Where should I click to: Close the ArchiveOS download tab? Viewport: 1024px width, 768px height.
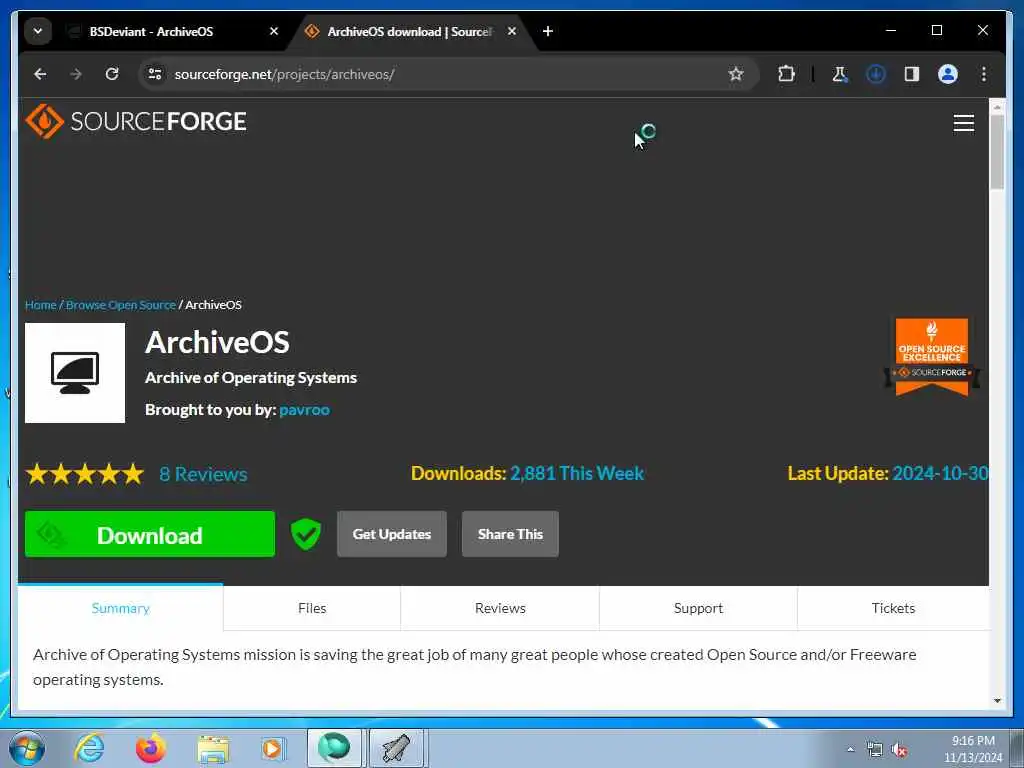tap(512, 31)
